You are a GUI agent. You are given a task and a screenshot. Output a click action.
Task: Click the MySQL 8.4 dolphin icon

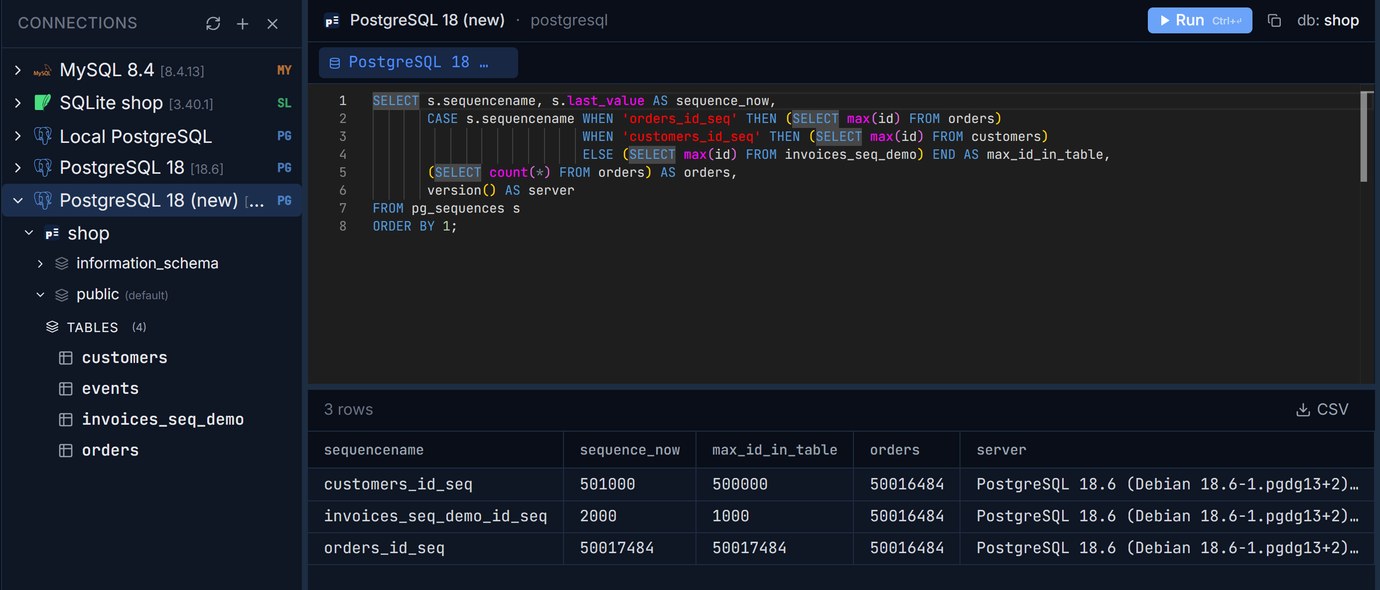pos(42,71)
